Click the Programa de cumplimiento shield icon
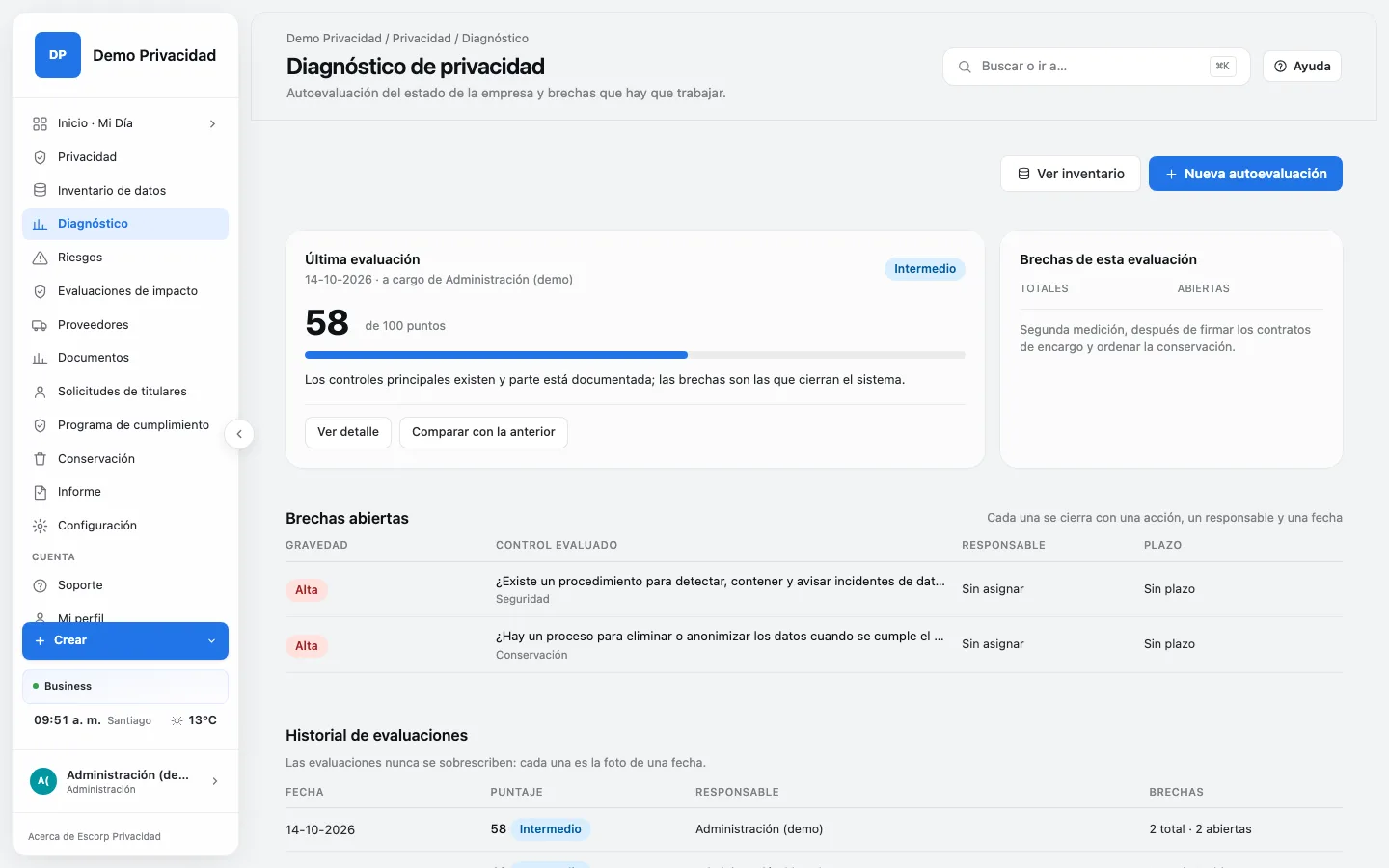The image size is (1389, 868). coord(40,425)
